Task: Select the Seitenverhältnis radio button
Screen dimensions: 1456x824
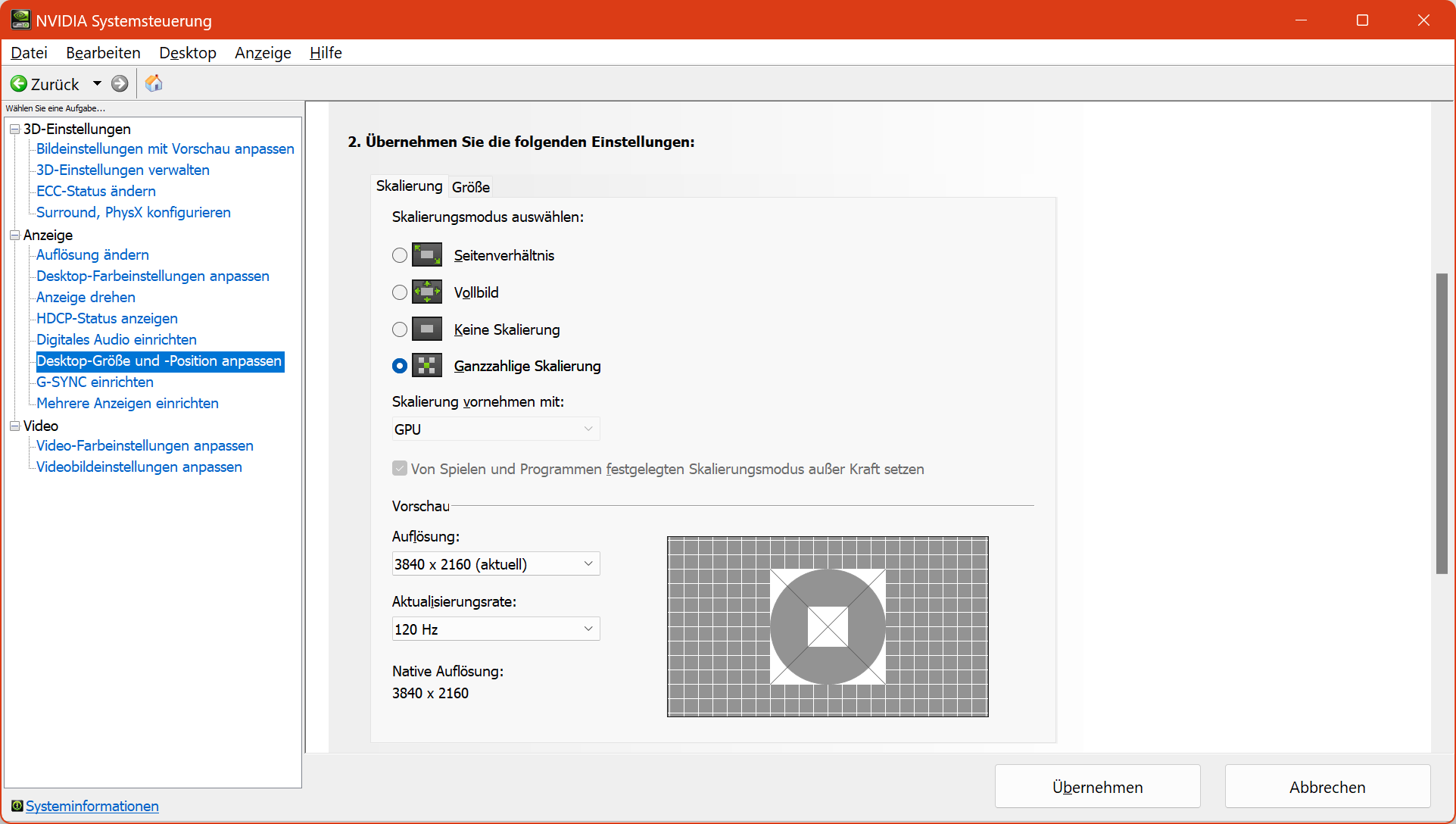Action: pos(400,255)
